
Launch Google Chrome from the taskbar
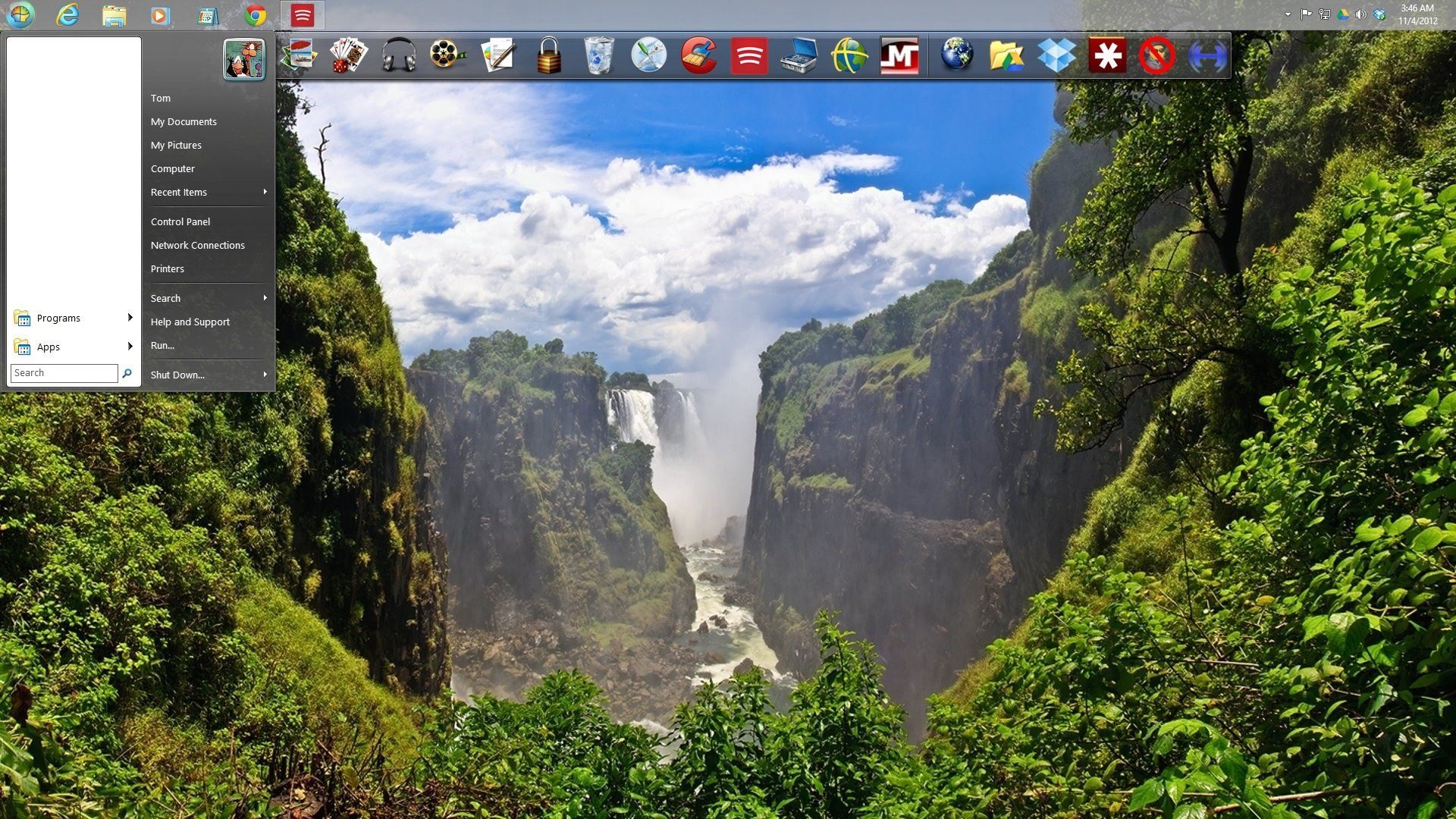(x=256, y=15)
